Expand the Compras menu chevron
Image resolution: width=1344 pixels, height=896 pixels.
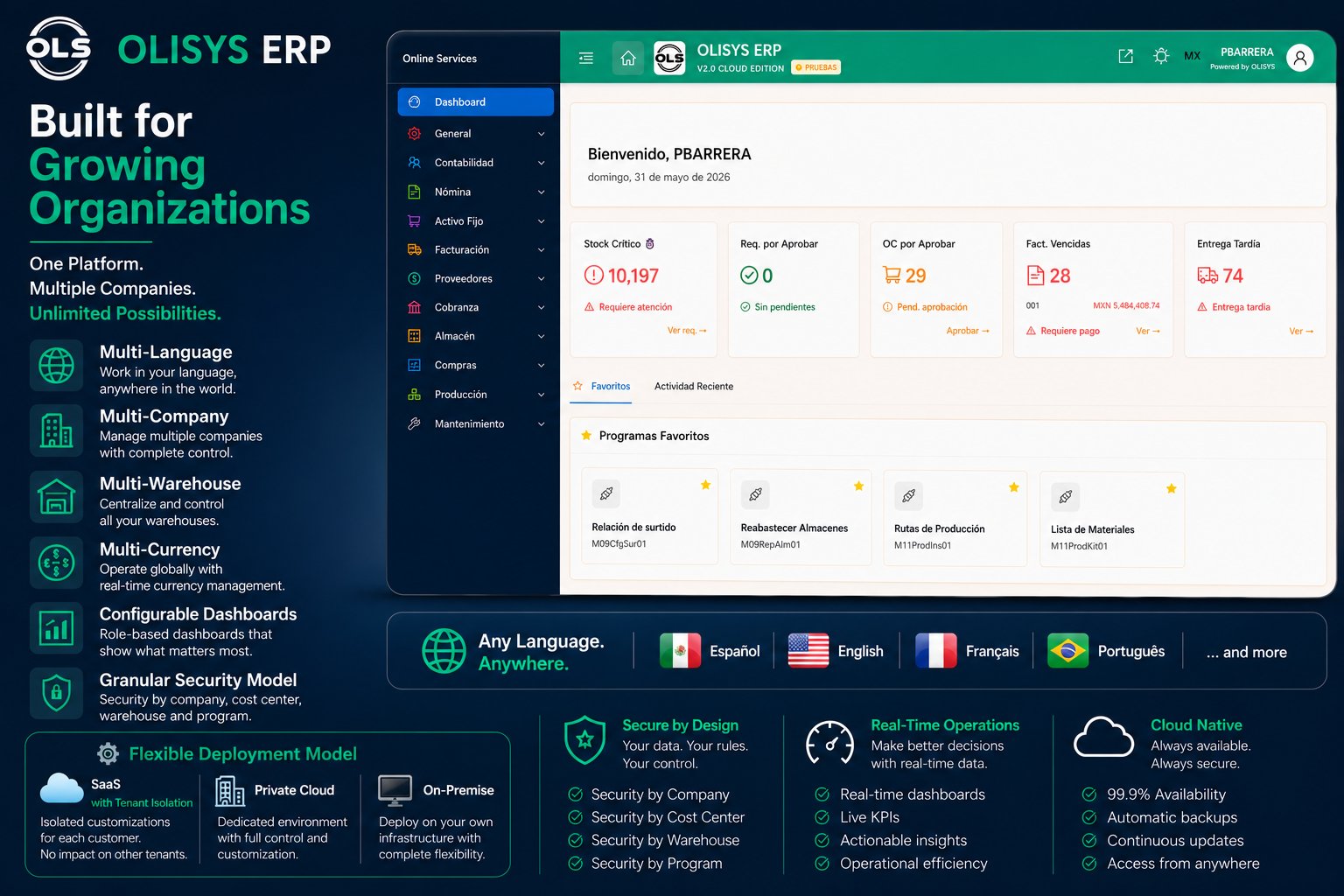pos(541,365)
